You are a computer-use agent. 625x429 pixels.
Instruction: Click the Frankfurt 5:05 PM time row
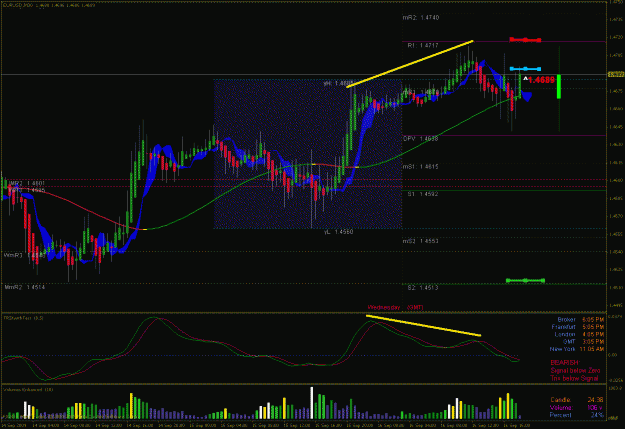(578, 327)
